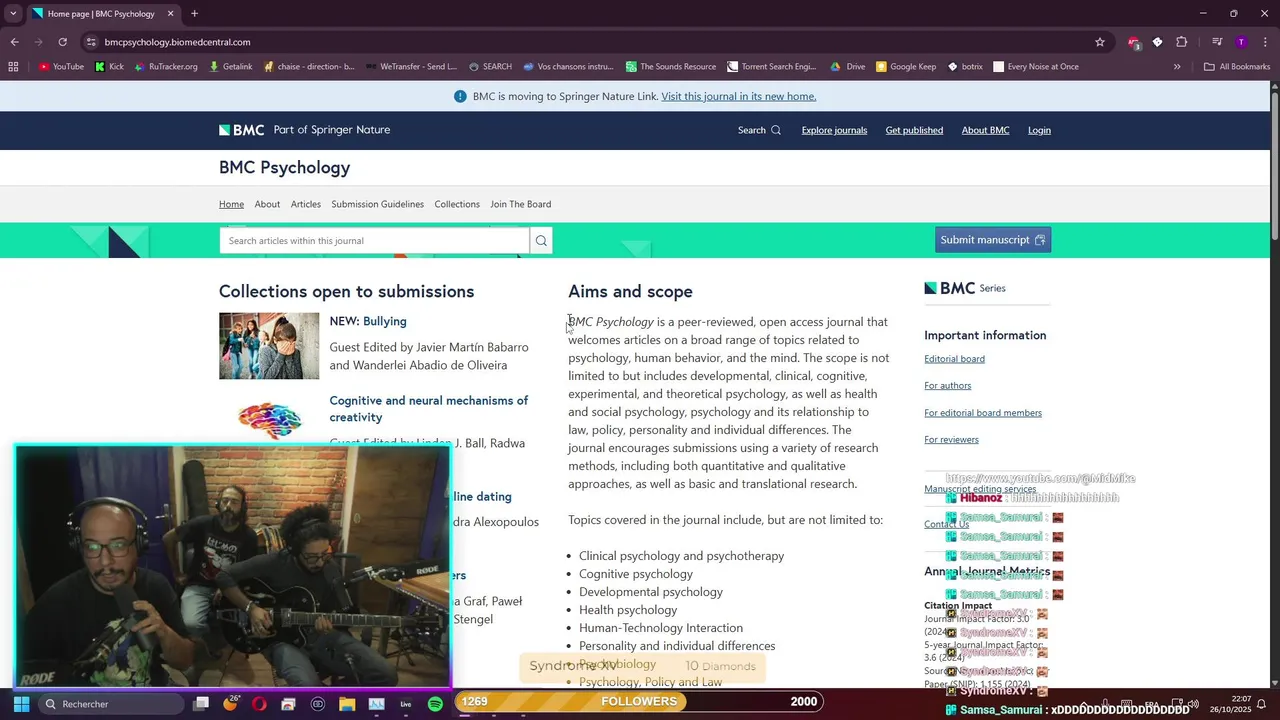This screenshot has height=720, width=1280.
Task: Open the Bullying collection link
Action: tap(384, 321)
